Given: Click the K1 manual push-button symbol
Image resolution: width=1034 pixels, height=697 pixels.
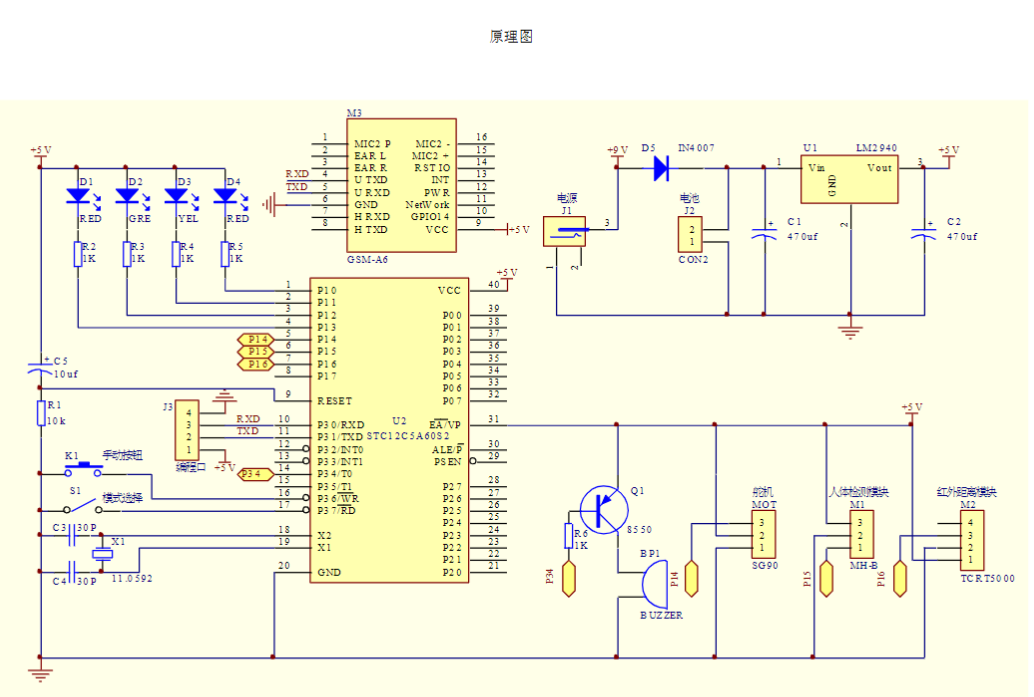Looking at the screenshot, I should pos(83,470).
